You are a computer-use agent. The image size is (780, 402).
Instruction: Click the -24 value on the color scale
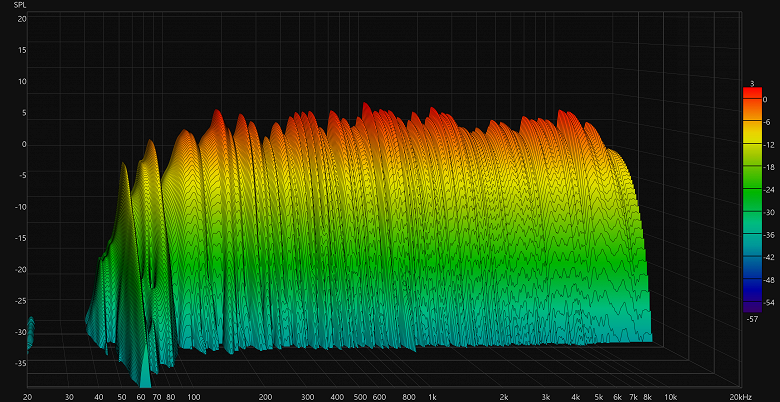(x=767, y=190)
